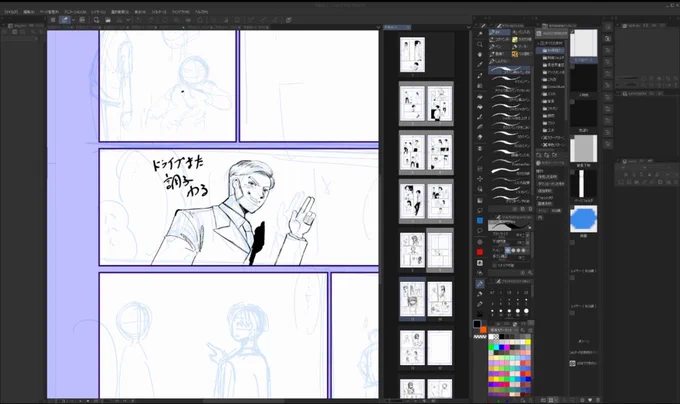680x404 pixels.
Task: Select the transparent color chip below main colors
Action: click(480, 337)
